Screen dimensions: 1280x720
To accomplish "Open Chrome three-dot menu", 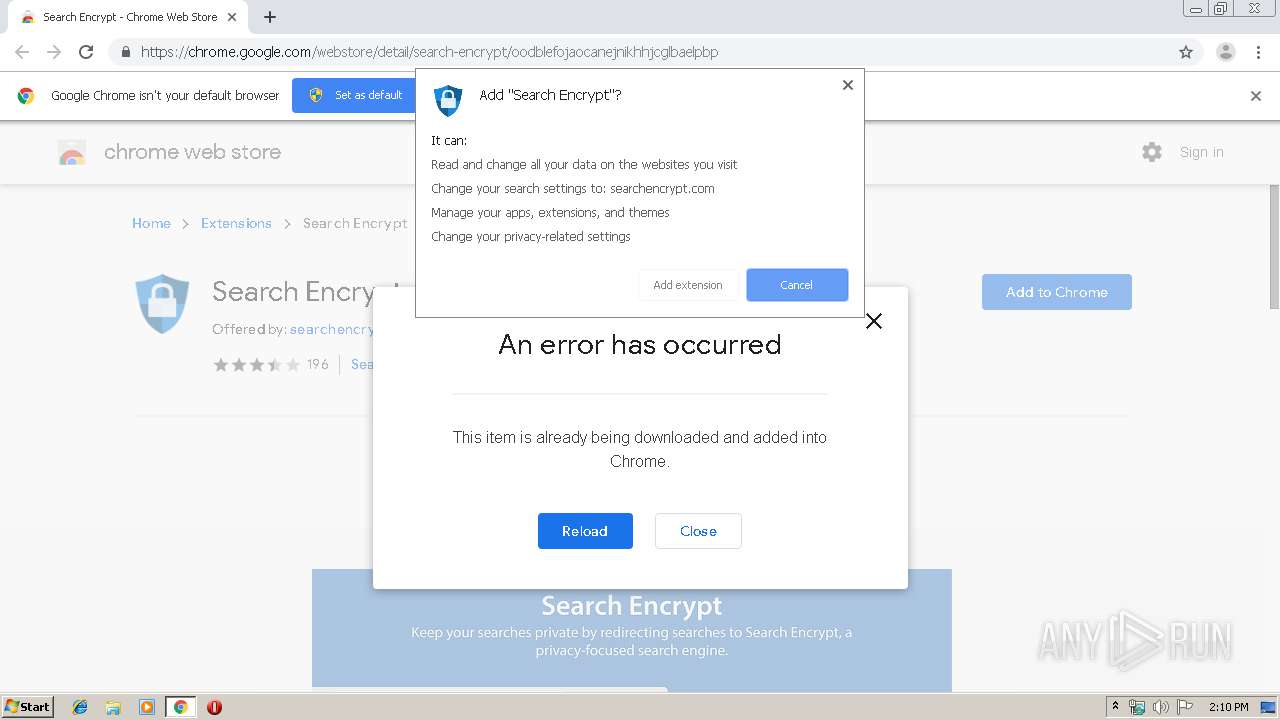I will coord(1259,52).
